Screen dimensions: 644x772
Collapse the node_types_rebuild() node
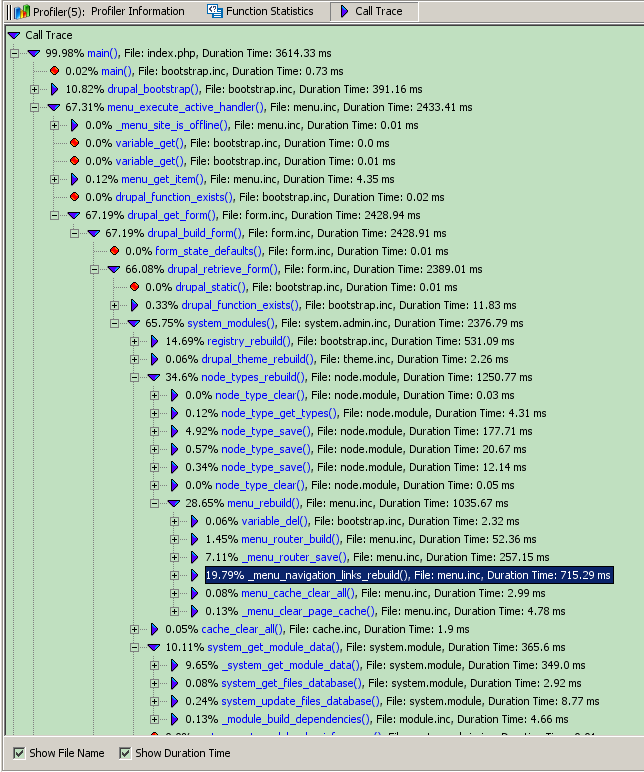tap(134, 377)
